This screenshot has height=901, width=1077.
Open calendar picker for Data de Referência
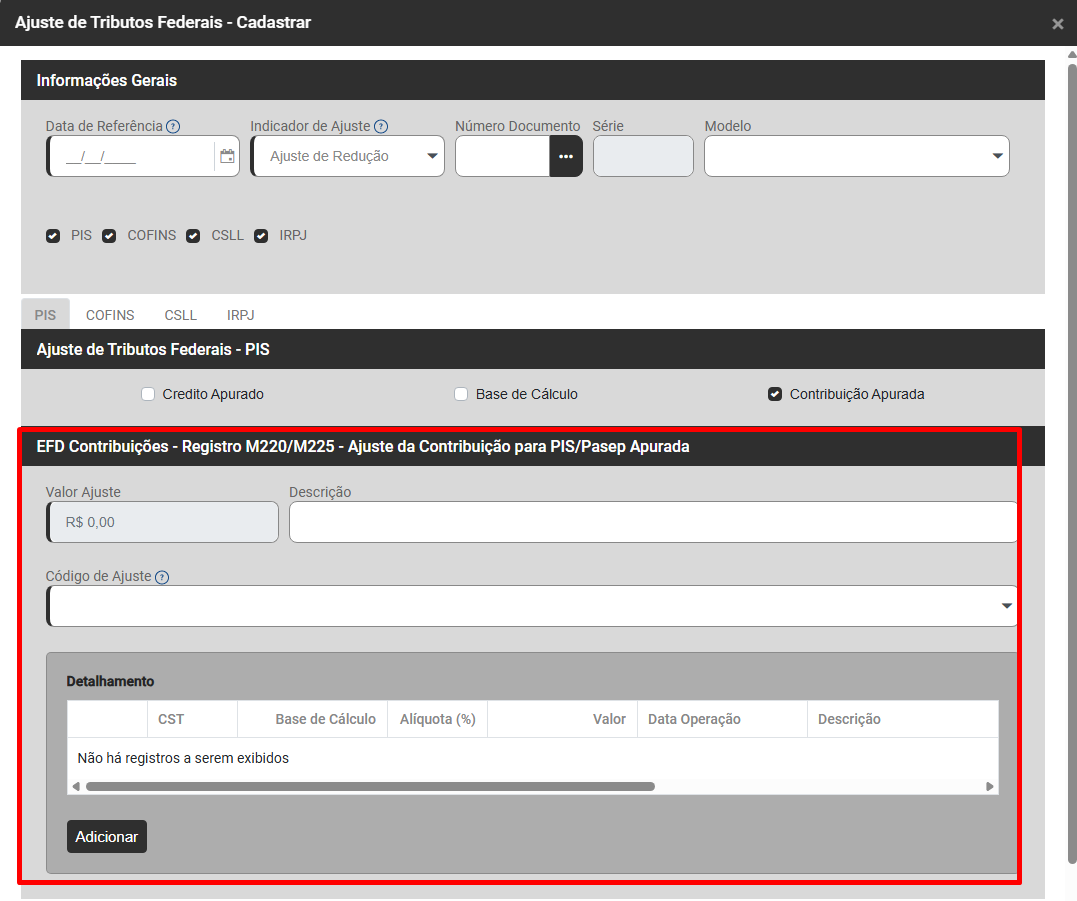[227, 156]
